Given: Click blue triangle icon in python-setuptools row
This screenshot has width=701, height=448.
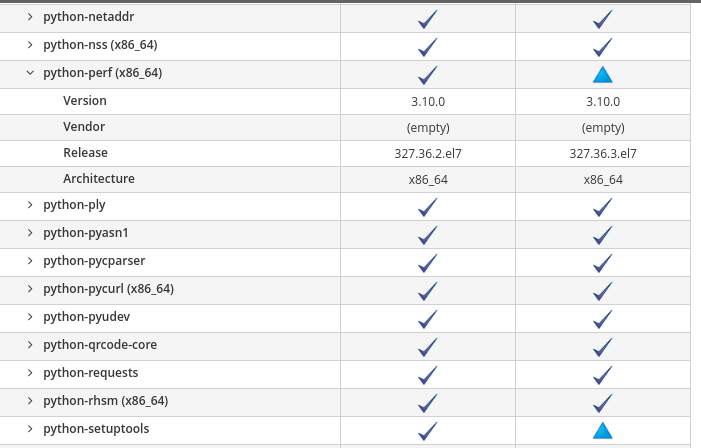Looking at the screenshot, I should [x=603, y=431].
